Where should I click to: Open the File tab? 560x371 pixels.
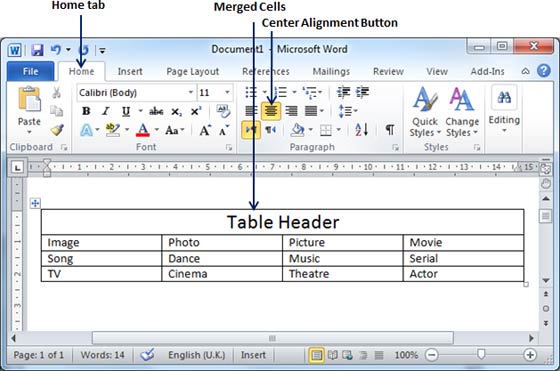(31, 71)
